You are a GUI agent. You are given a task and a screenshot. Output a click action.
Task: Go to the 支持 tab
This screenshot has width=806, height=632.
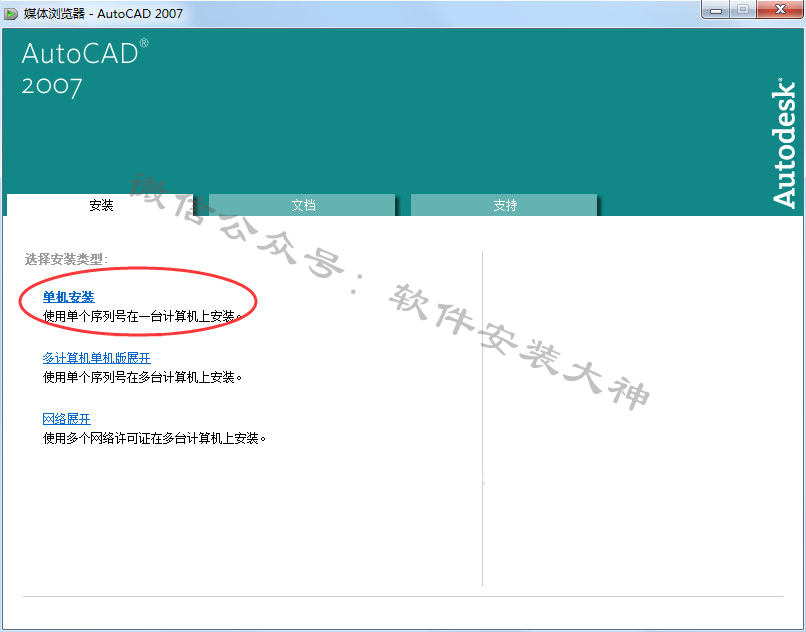(505, 205)
